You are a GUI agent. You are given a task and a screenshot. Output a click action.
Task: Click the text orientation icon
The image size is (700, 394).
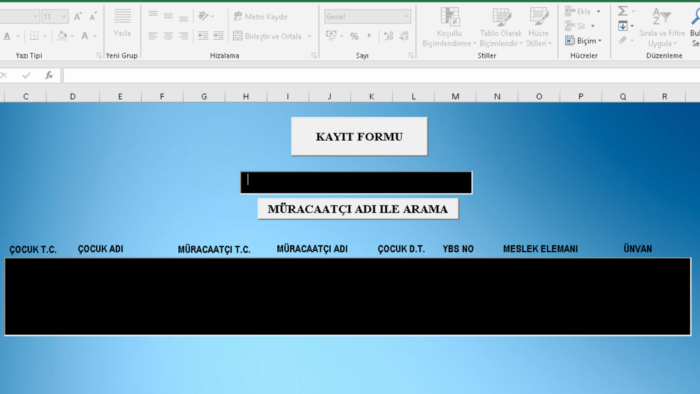coord(204,16)
